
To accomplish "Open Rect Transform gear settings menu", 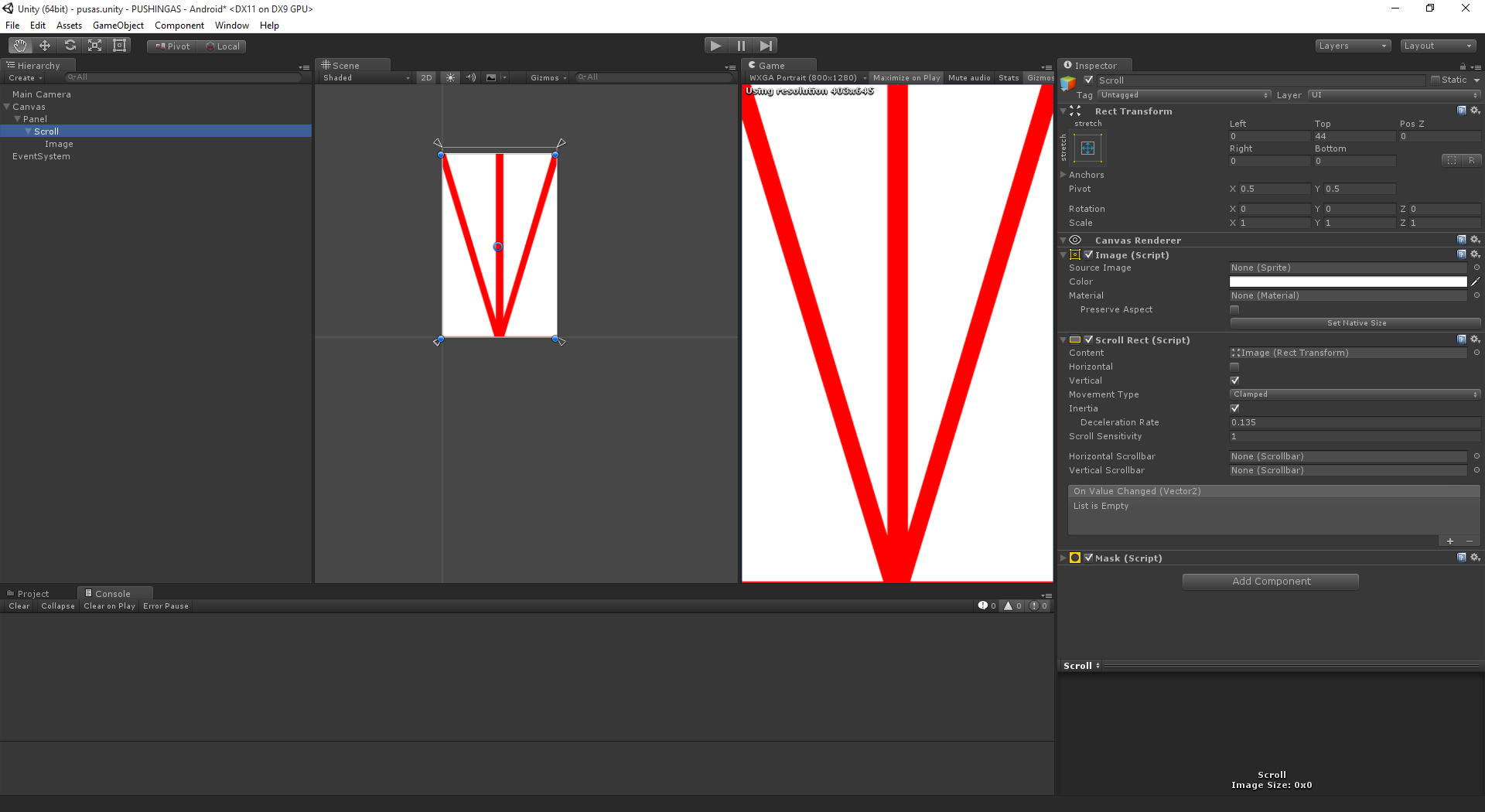I will click(1475, 111).
